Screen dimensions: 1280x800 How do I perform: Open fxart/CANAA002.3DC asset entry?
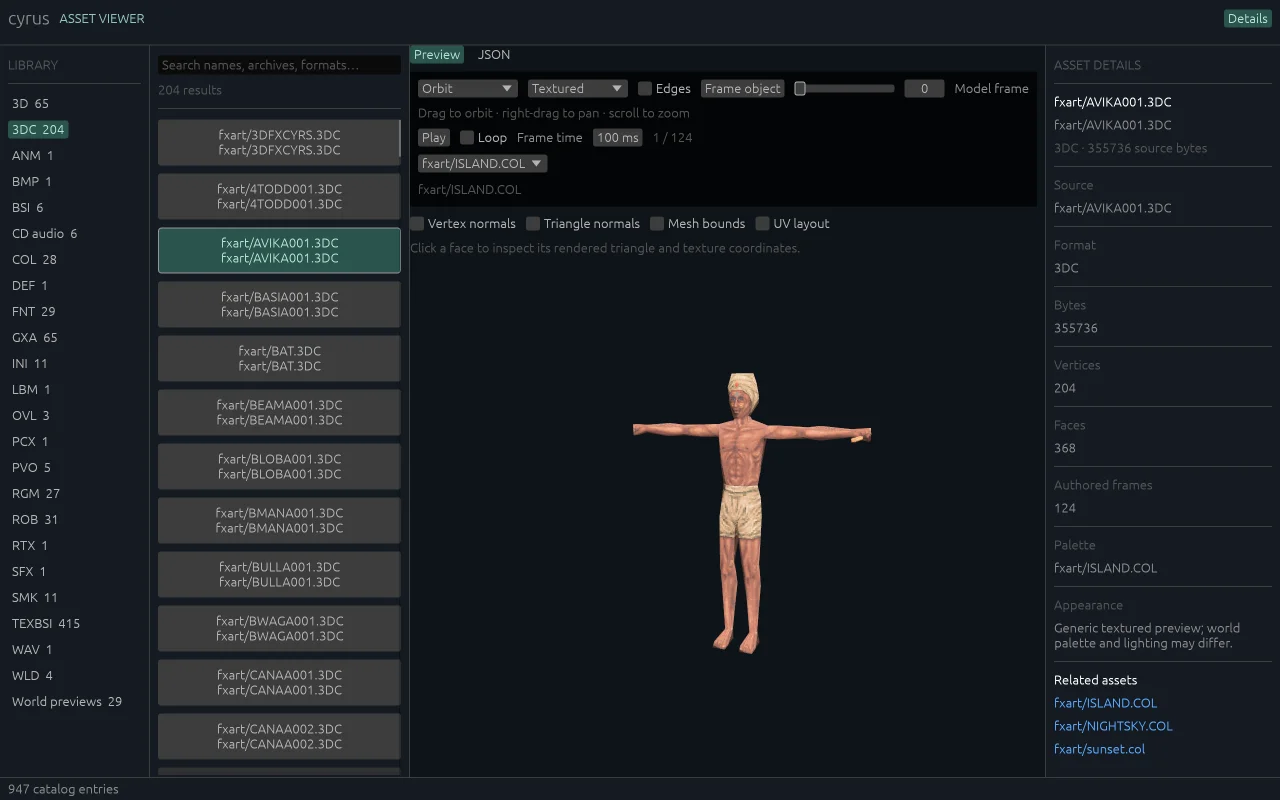coord(279,736)
